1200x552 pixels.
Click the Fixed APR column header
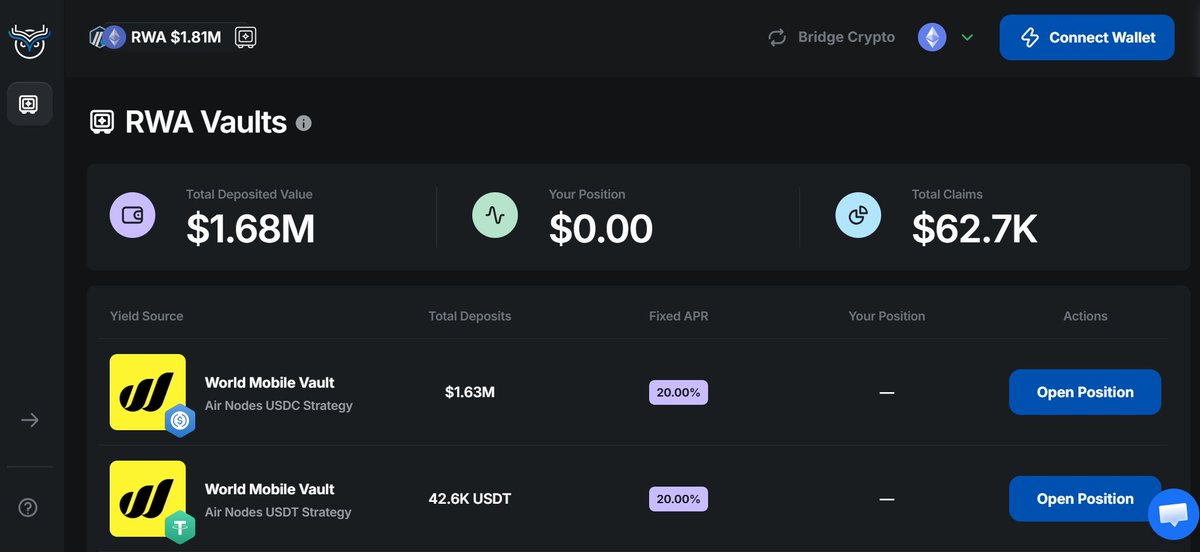679,316
